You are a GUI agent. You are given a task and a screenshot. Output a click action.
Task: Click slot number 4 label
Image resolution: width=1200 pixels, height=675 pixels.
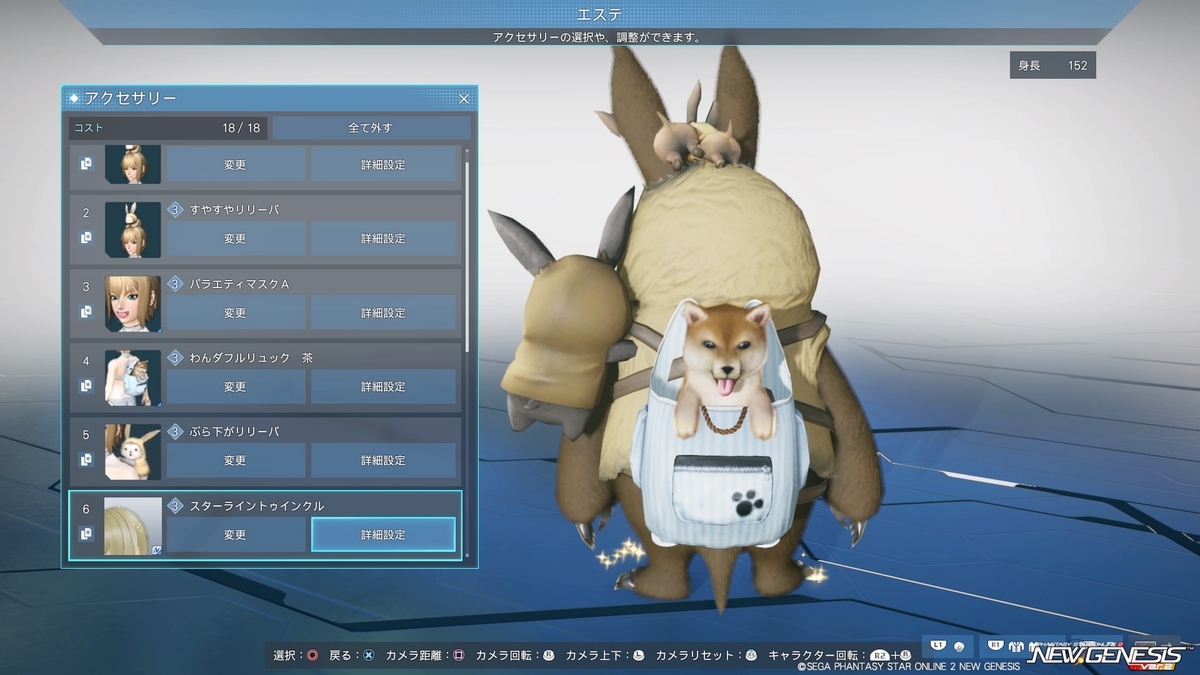(x=86, y=360)
